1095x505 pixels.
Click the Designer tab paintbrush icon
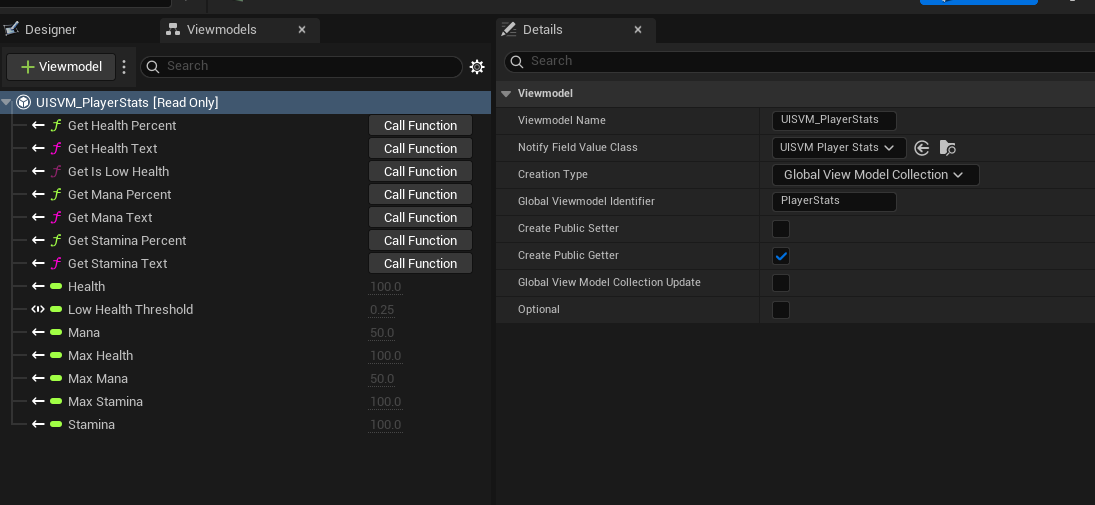[x=11, y=29]
